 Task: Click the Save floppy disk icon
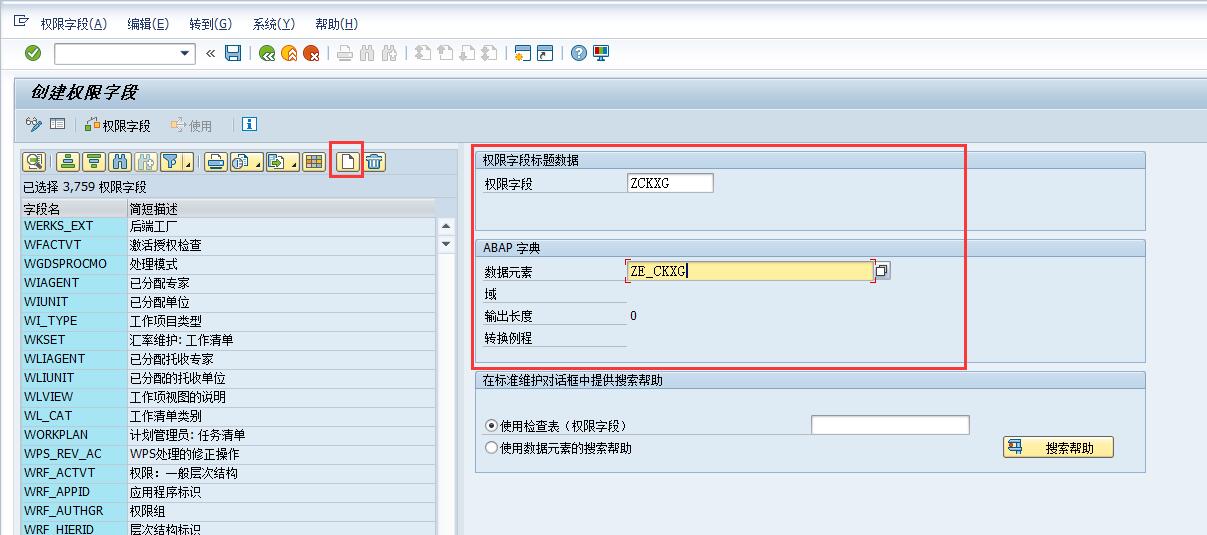(x=233, y=53)
